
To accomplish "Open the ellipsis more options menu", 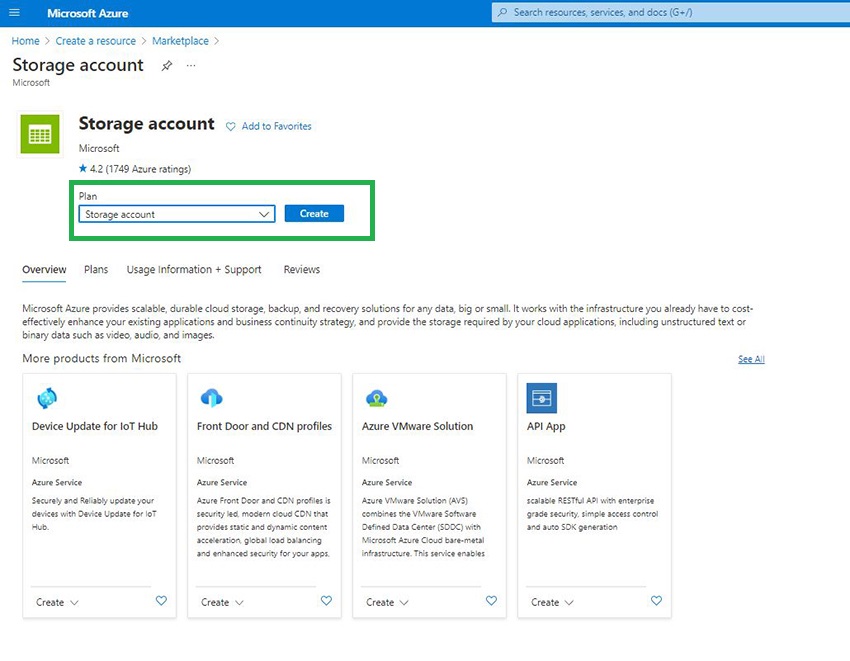I will (x=191, y=66).
